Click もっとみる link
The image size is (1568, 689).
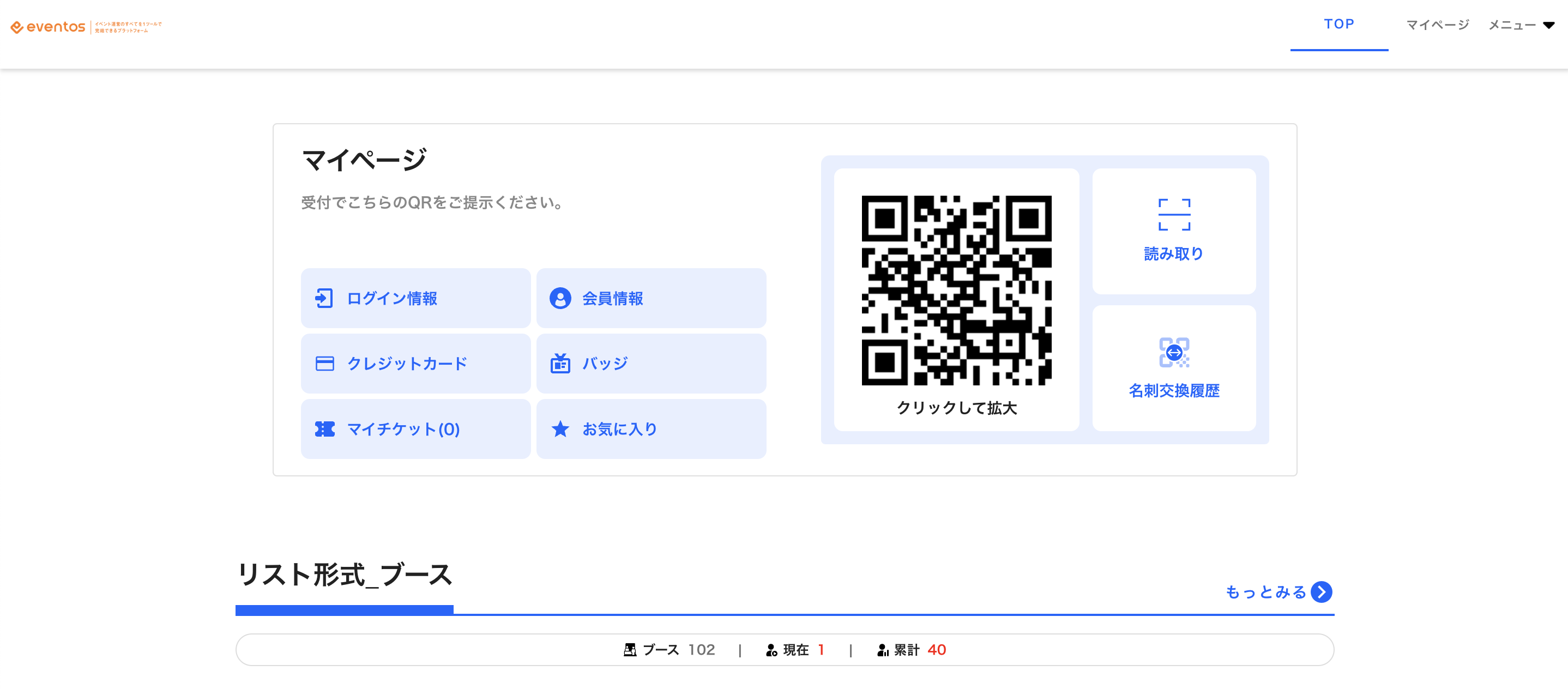(x=1278, y=591)
